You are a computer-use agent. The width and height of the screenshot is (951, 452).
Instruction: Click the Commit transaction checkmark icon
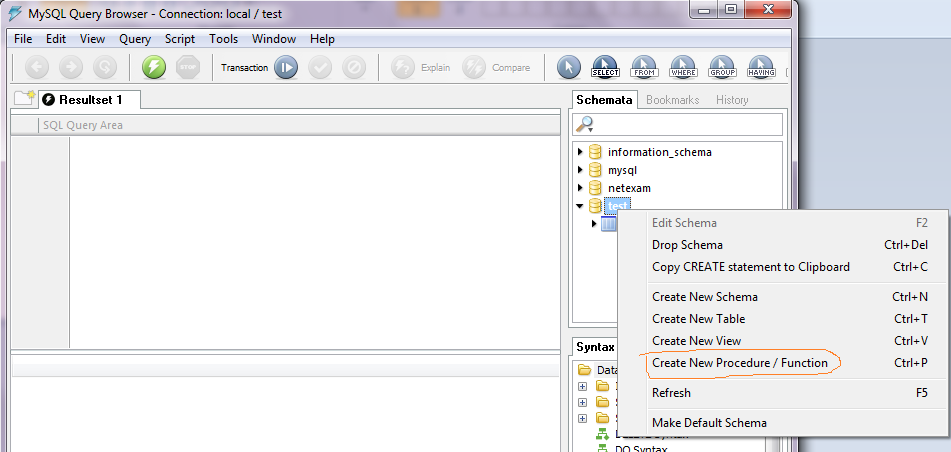tap(320, 67)
